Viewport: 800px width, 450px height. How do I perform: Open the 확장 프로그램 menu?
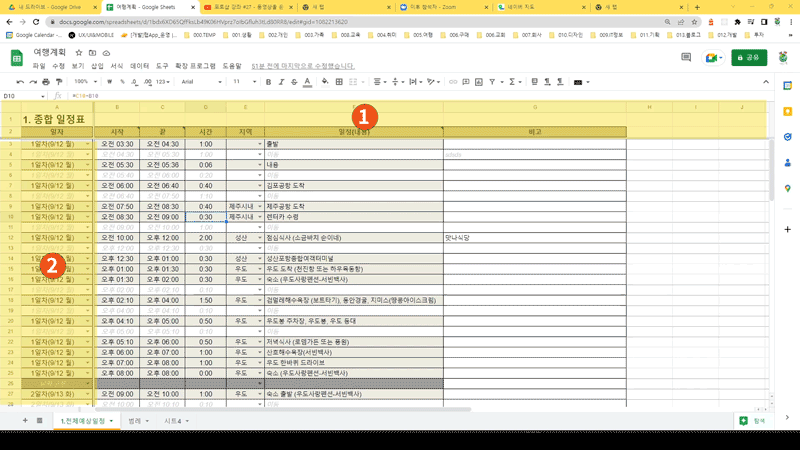[195, 66]
